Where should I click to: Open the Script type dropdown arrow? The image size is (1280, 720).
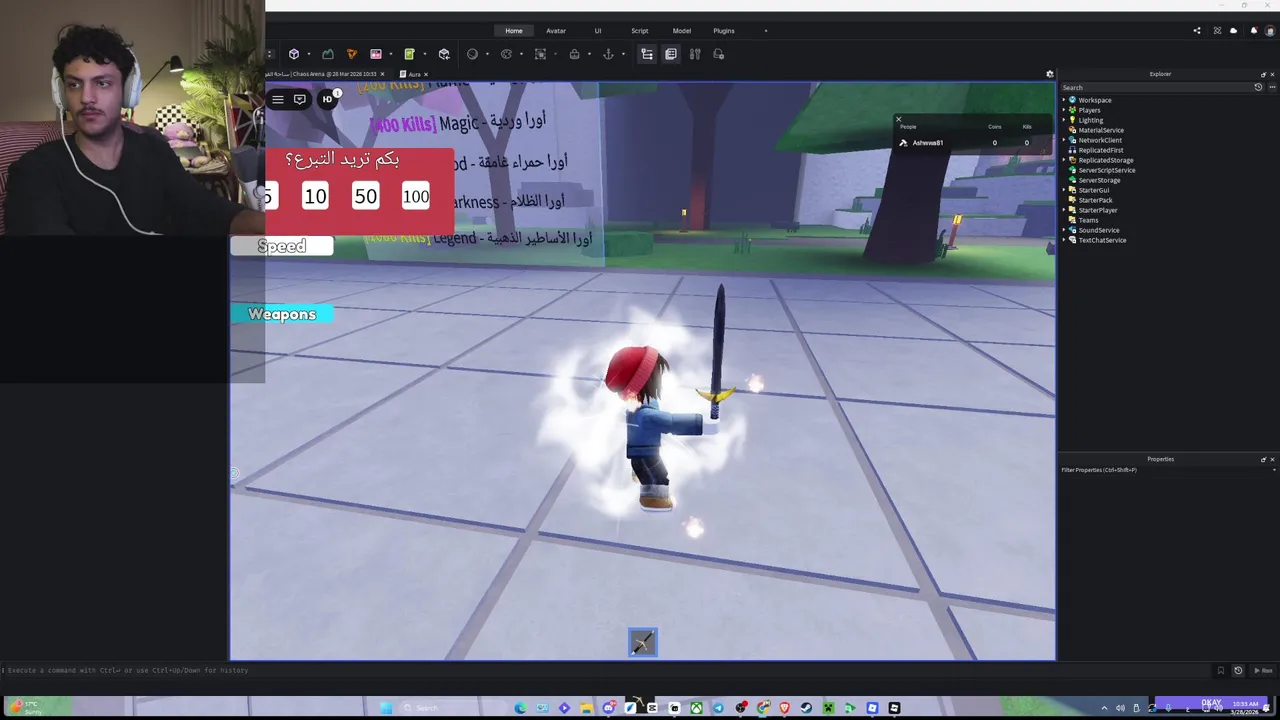point(424,54)
